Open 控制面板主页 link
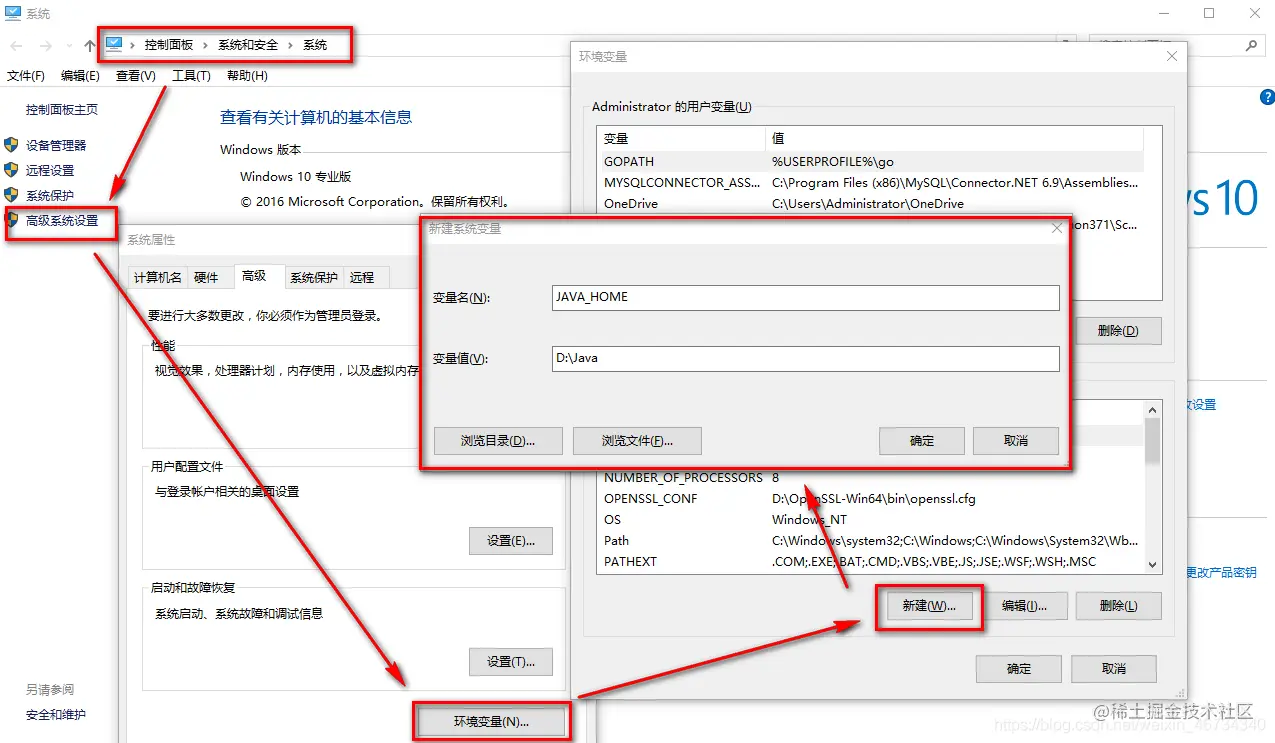Viewport: 1275px width, 743px height. coord(62,110)
